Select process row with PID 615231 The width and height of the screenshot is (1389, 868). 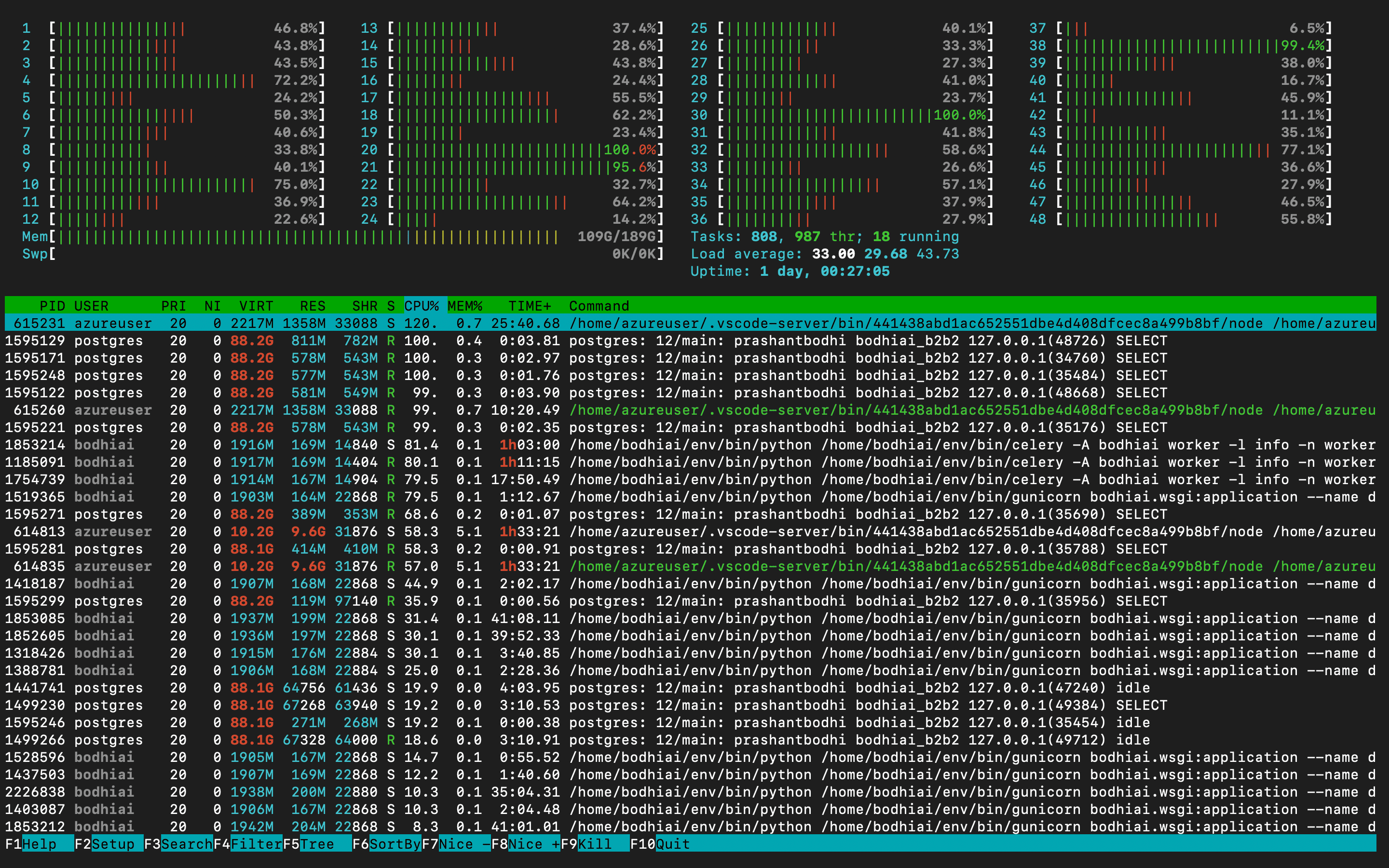pos(691,323)
